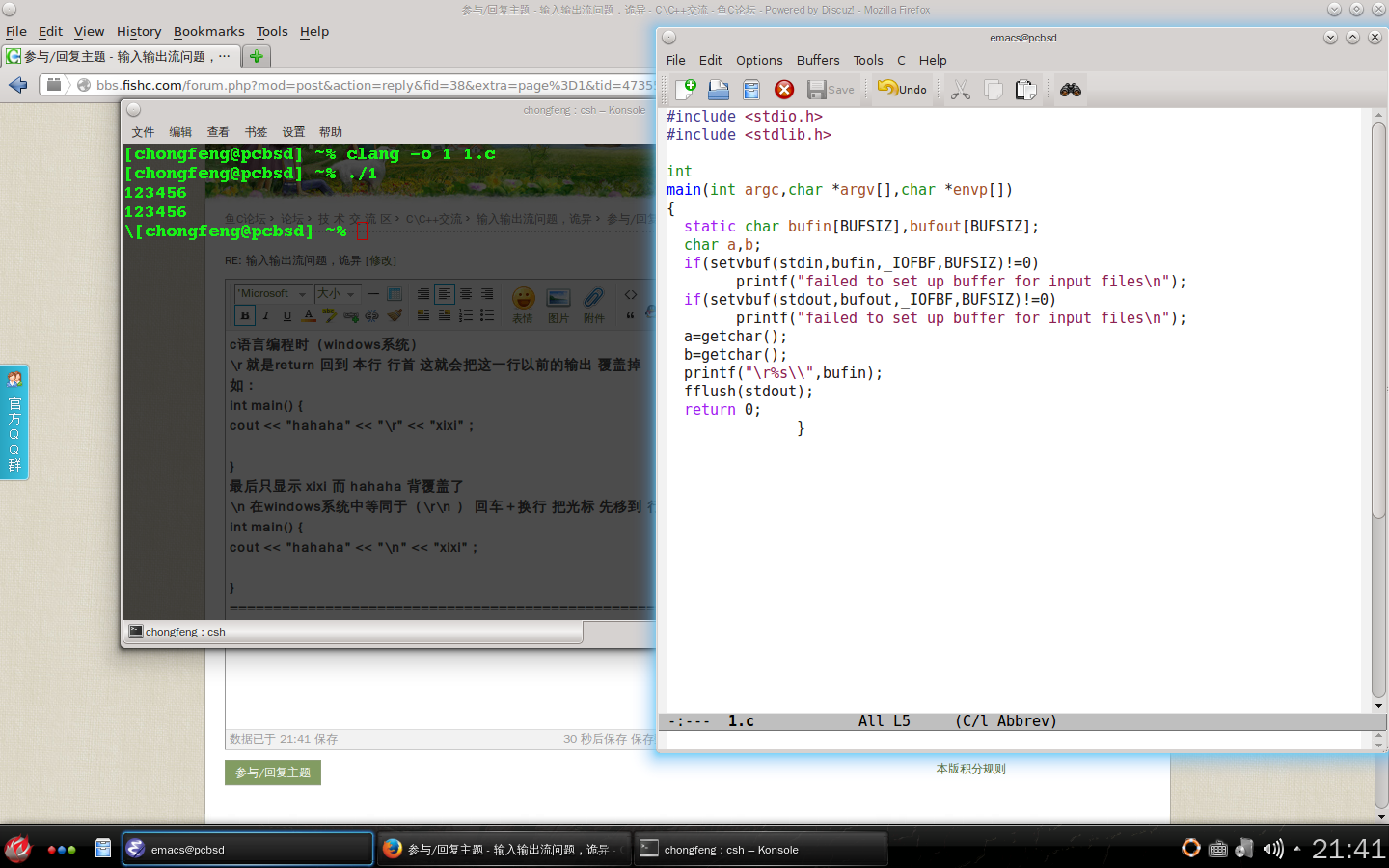Click the Emacs new file toolbar icon
1389x868 pixels.
pos(686,90)
